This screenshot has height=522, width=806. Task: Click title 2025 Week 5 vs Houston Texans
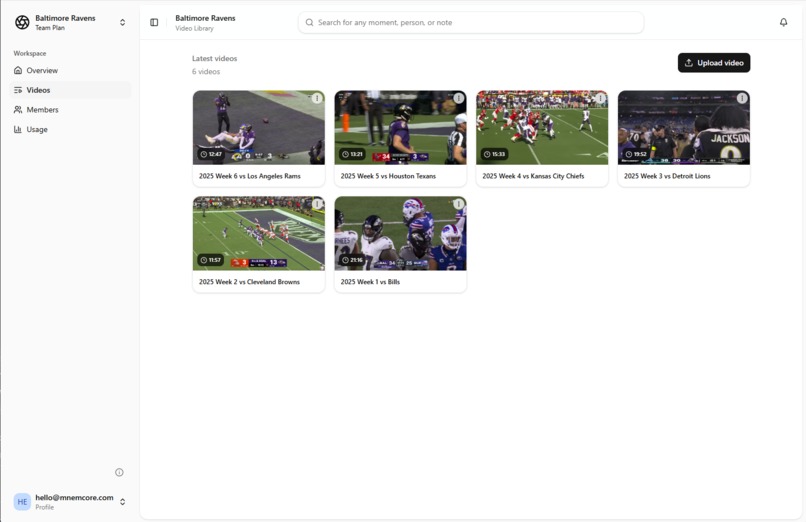click(x=388, y=176)
